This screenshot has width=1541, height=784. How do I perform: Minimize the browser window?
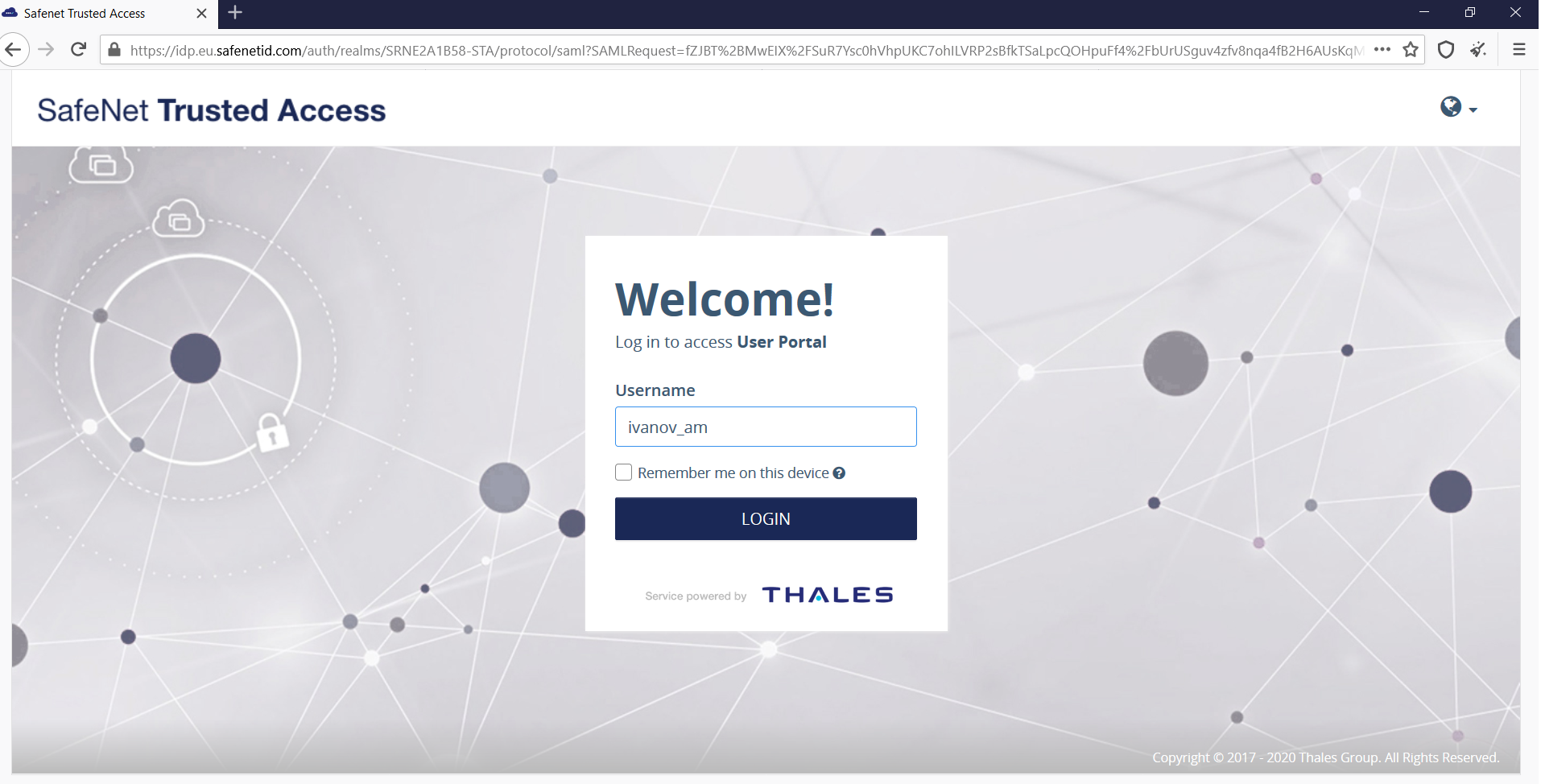pos(1423,13)
